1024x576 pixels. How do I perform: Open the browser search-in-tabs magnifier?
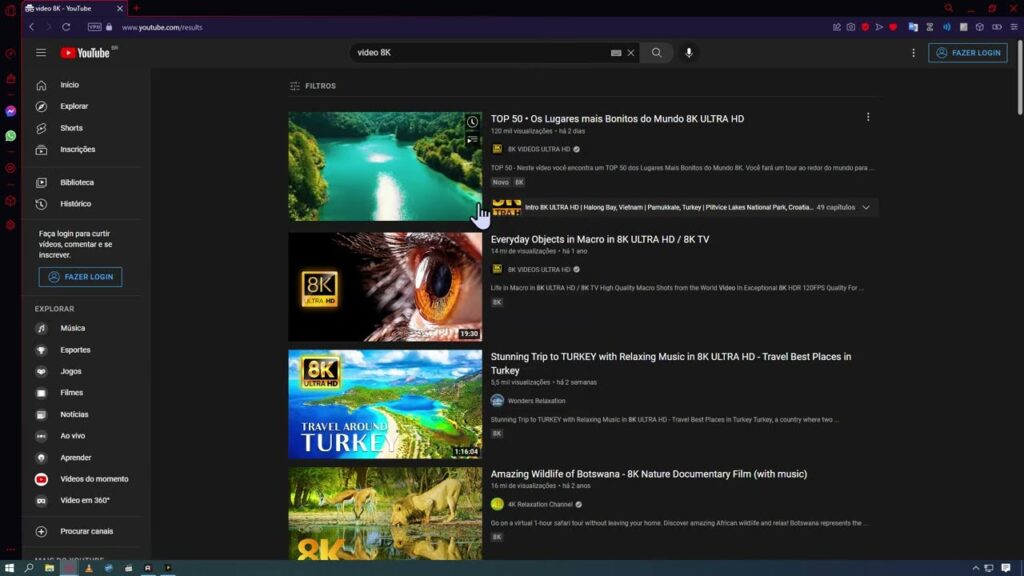pyautogui.click(x=949, y=8)
